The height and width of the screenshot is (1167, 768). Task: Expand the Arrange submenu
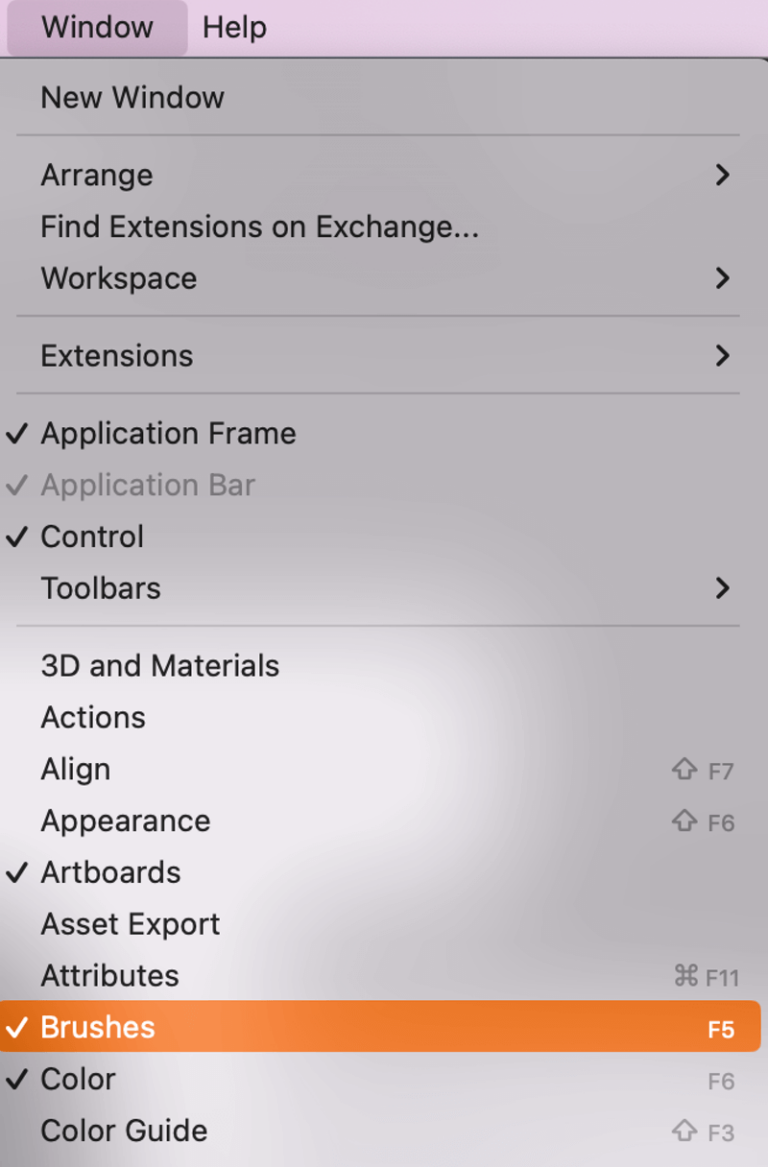click(96, 175)
